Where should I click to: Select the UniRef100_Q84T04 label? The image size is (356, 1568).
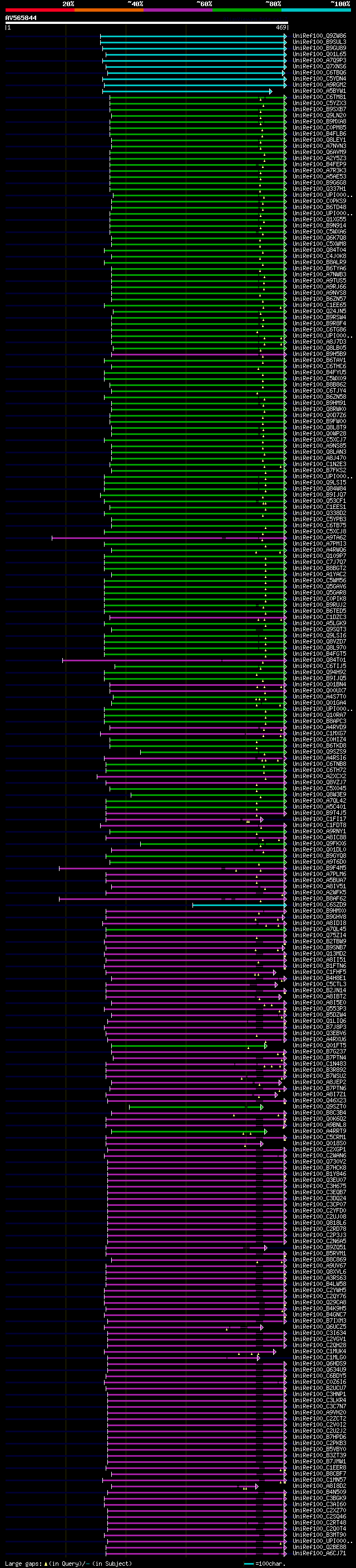point(319,250)
